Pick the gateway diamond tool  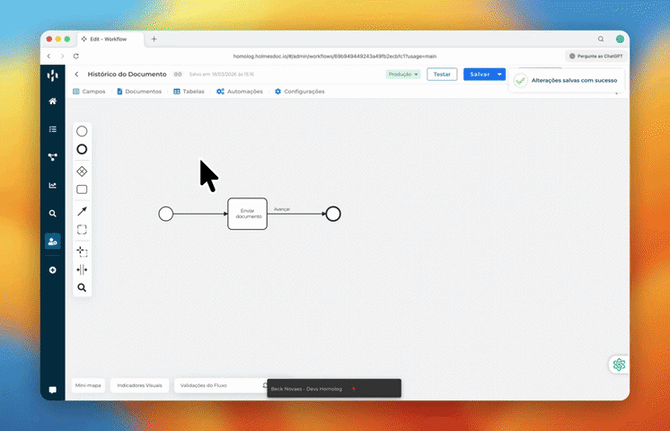coord(82,171)
